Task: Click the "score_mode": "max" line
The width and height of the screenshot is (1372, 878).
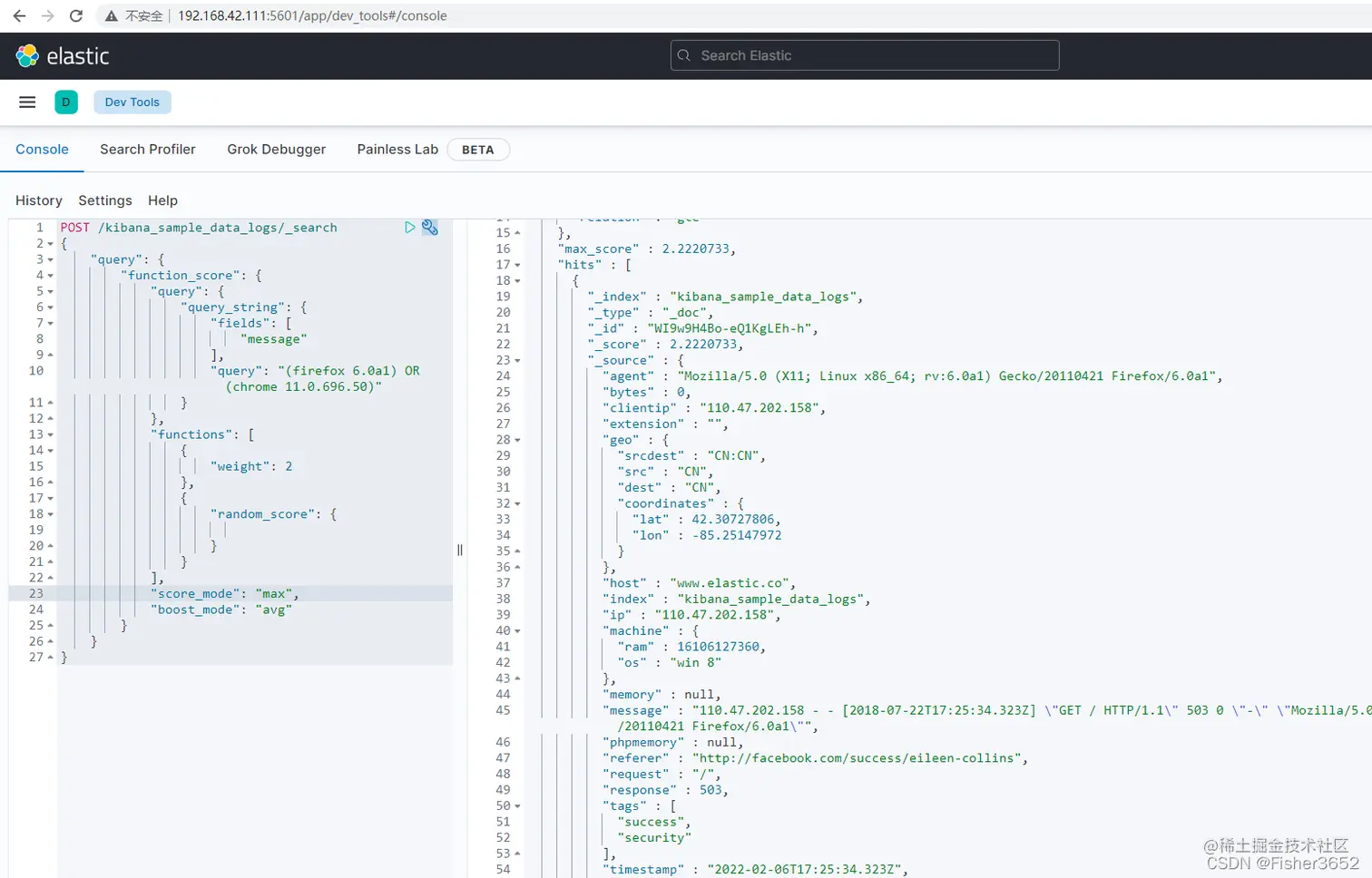Action: [224, 594]
